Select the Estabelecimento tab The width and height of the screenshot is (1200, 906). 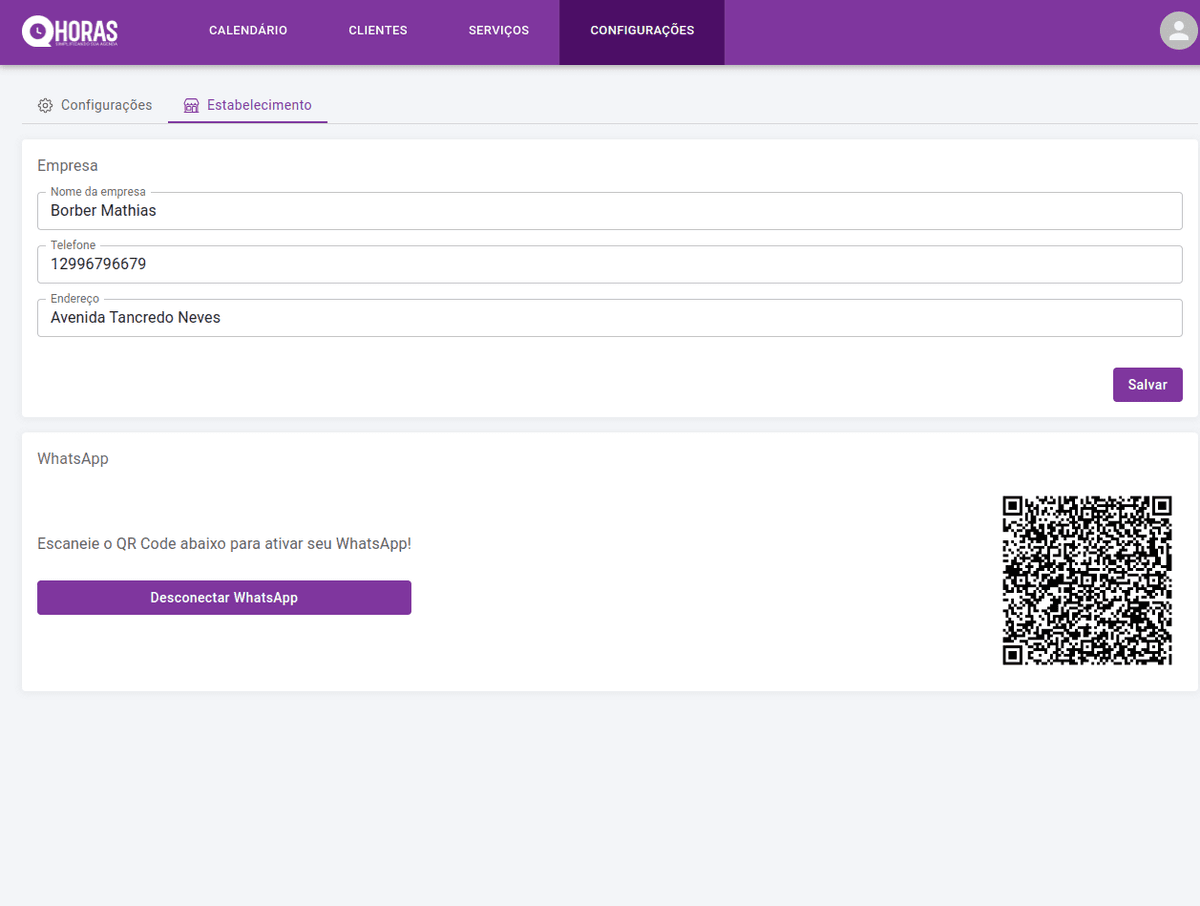pyautogui.click(x=248, y=105)
